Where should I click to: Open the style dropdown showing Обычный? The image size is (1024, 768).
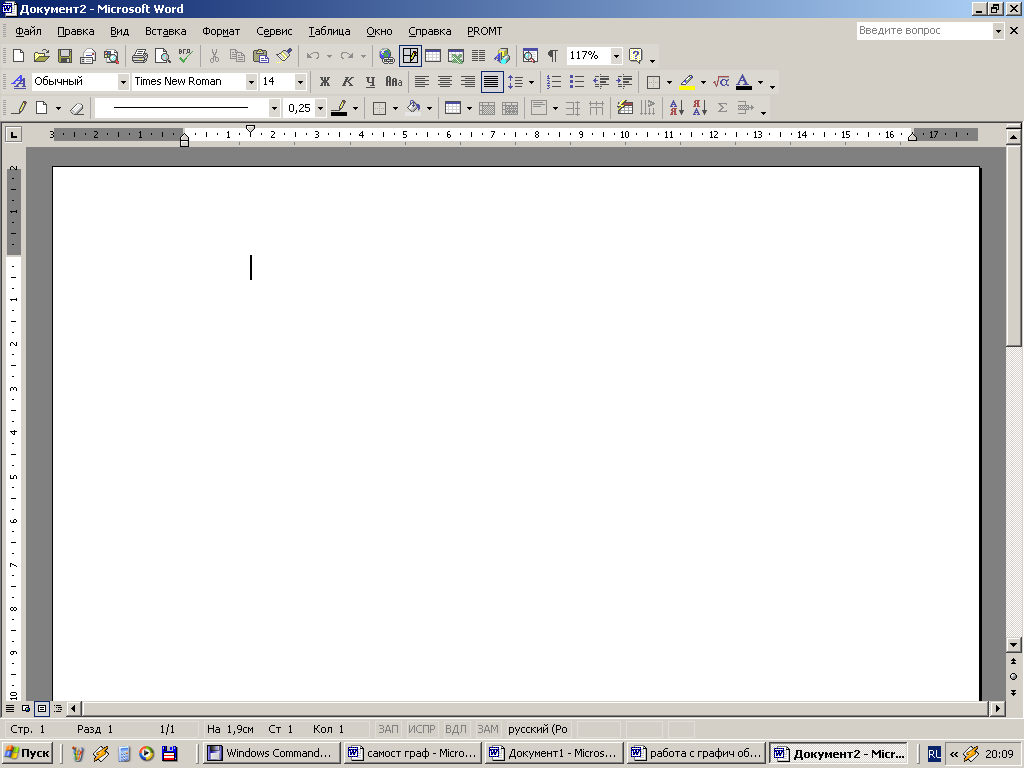pos(123,82)
